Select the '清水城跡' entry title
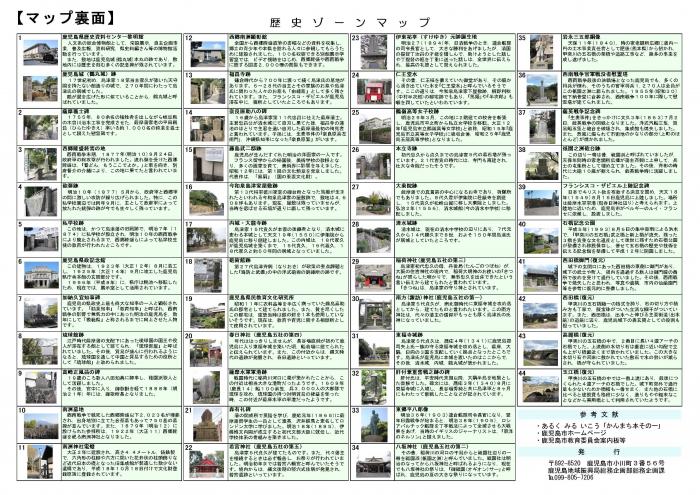The image size is (700, 495). pos(406,223)
